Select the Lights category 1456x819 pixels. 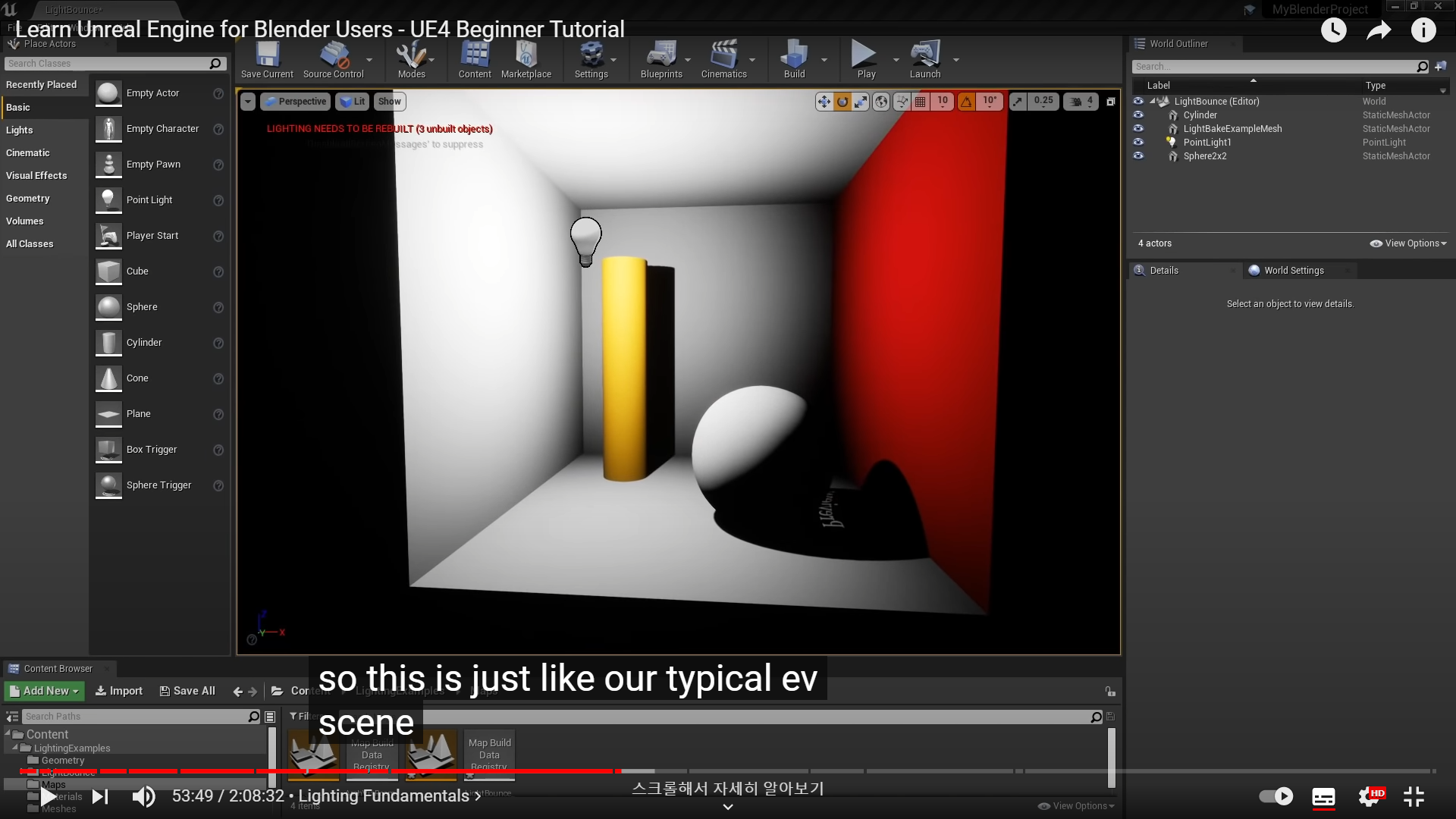20,130
